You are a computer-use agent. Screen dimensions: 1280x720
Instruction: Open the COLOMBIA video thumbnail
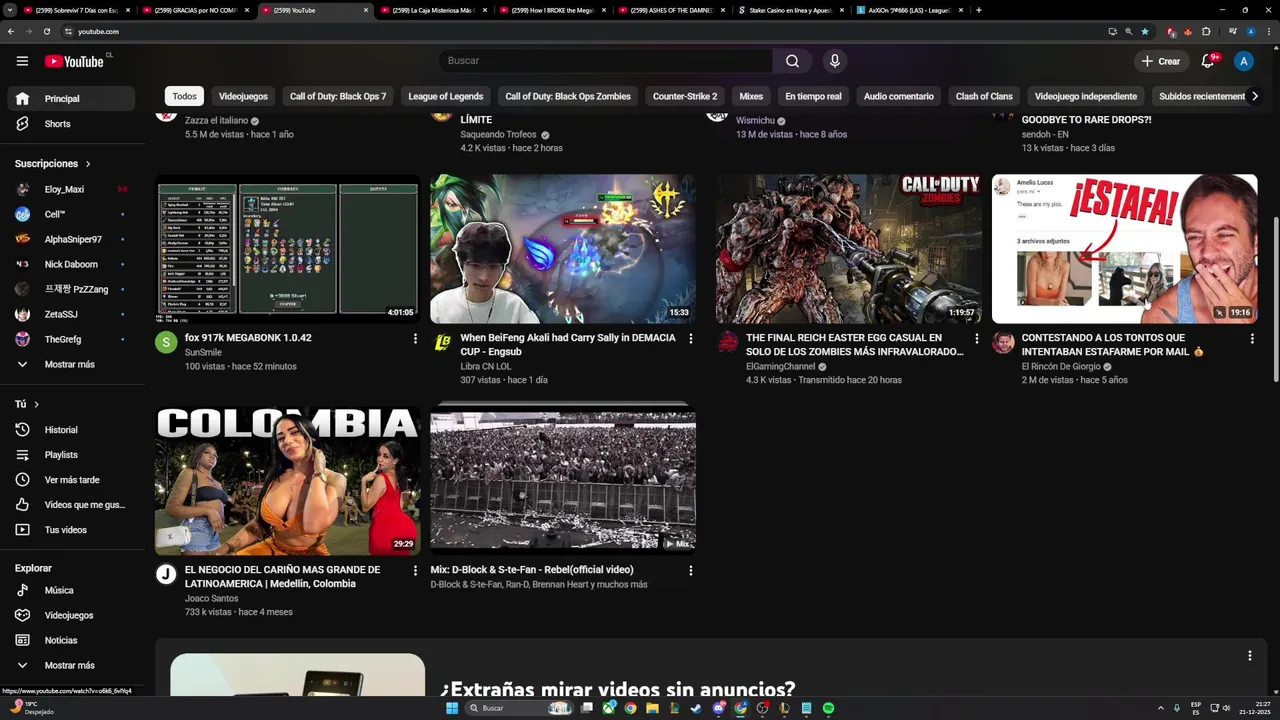point(287,480)
